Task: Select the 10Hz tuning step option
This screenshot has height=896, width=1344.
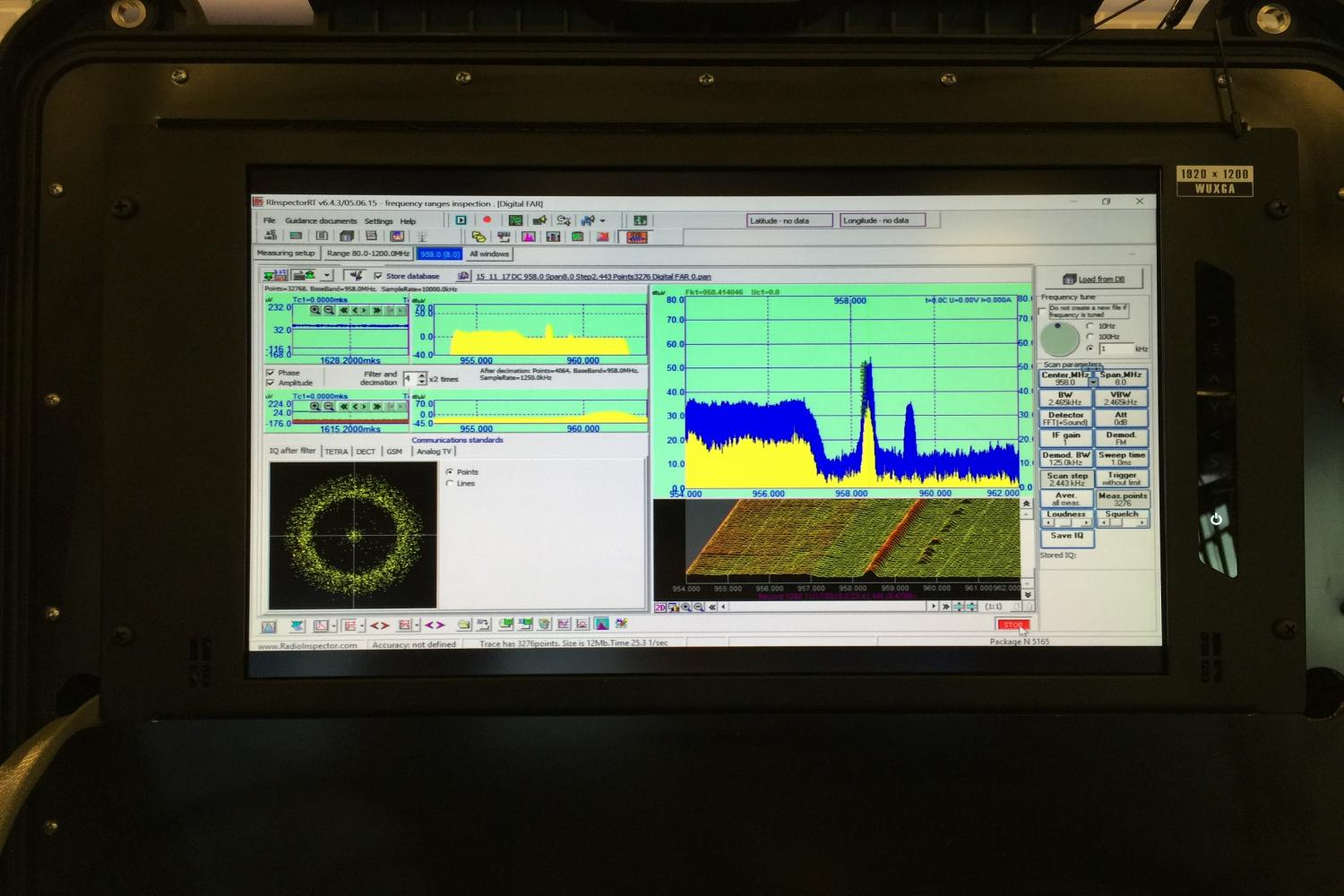Action: [1090, 326]
